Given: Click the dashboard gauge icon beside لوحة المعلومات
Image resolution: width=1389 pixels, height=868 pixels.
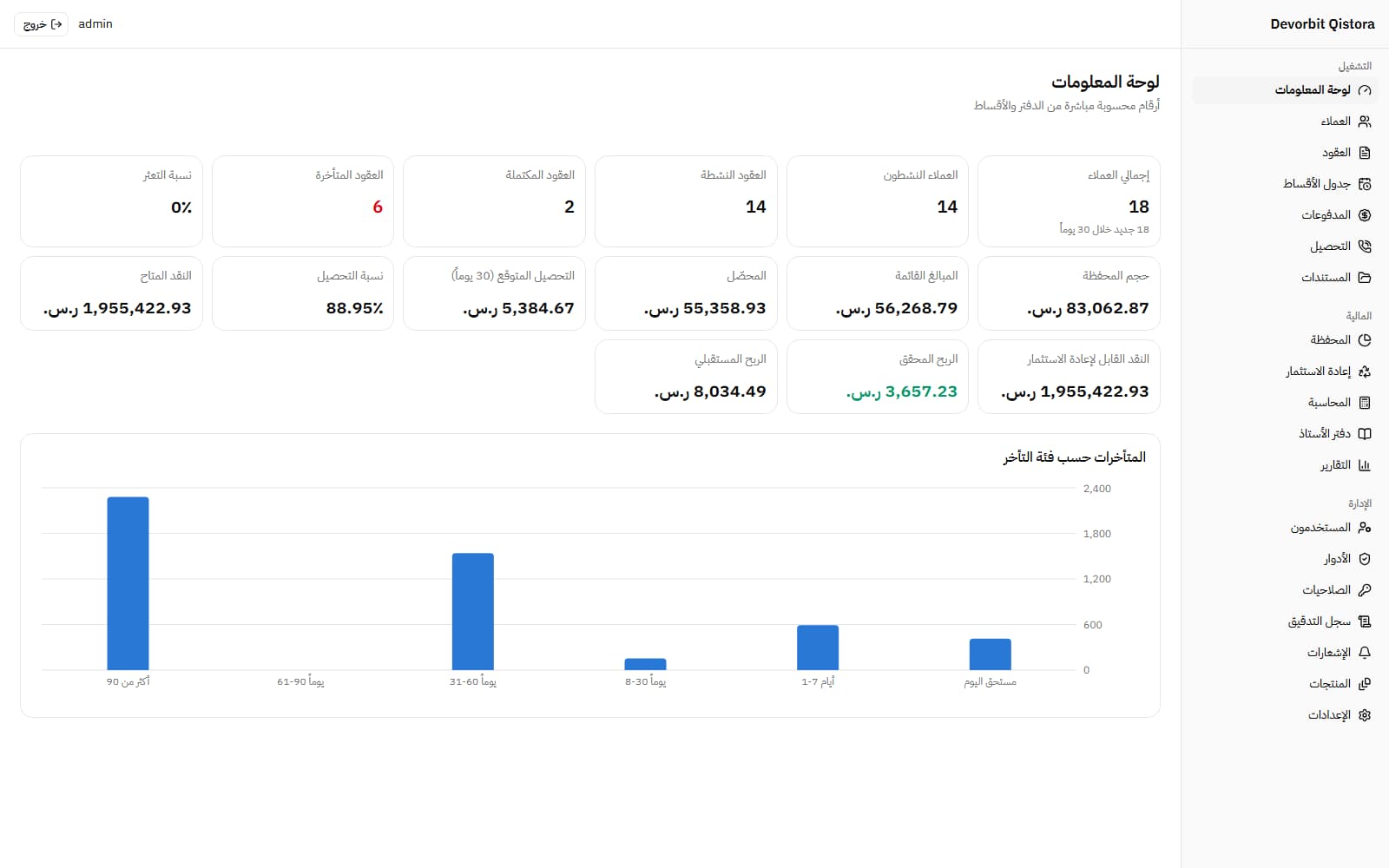Looking at the screenshot, I should [1365, 90].
